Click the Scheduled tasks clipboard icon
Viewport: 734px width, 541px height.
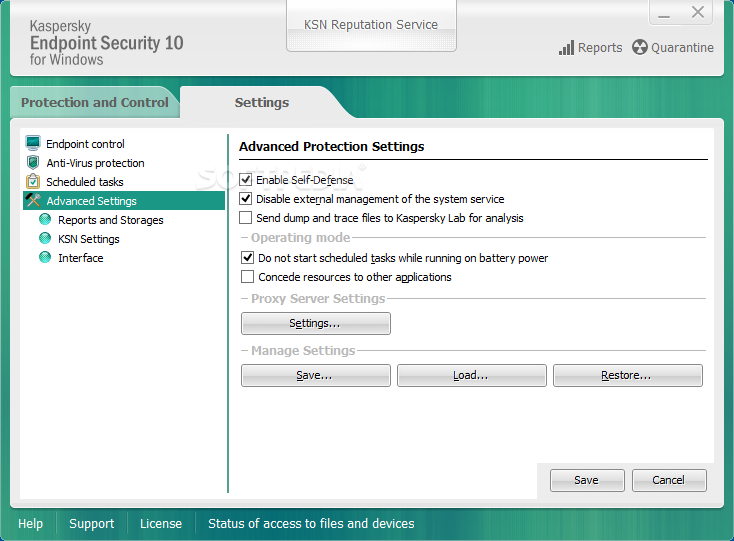(x=33, y=181)
